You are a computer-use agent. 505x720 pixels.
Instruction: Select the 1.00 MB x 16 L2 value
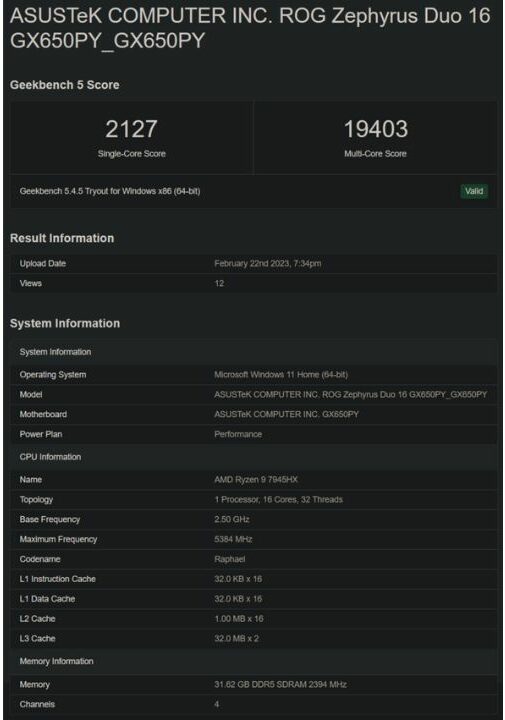tap(239, 619)
